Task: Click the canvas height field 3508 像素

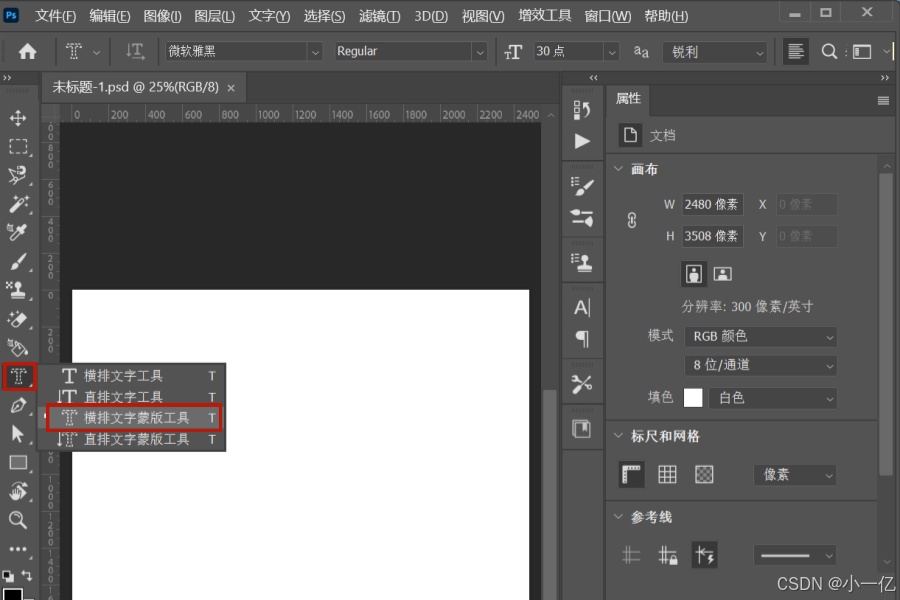Action: (712, 236)
